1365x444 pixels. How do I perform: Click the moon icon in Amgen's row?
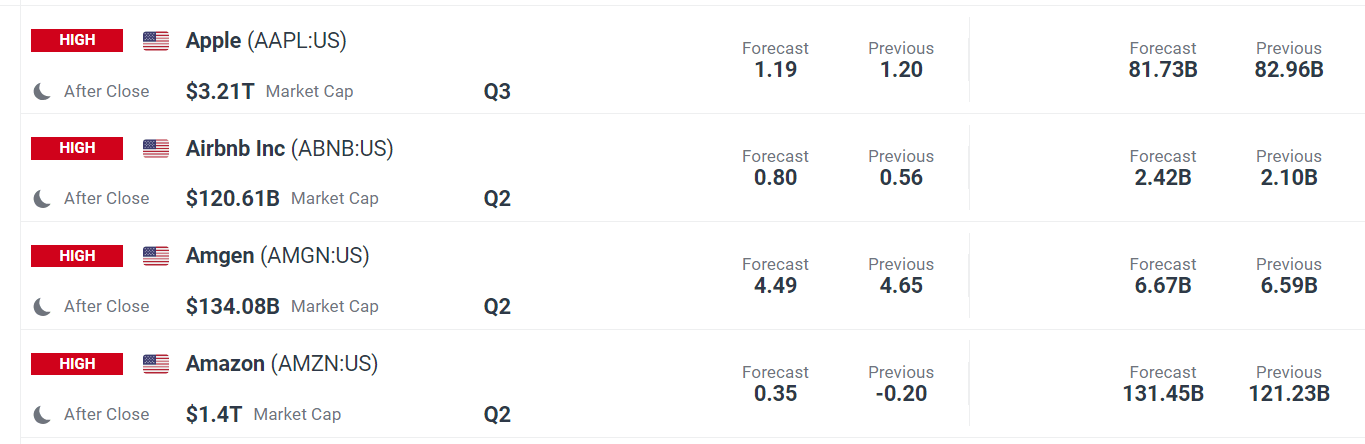(x=42, y=307)
